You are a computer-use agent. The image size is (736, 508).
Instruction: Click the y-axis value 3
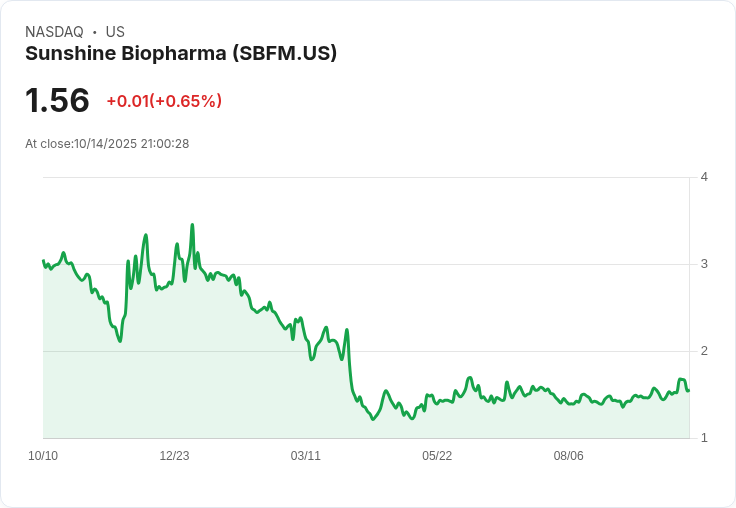click(704, 264)
